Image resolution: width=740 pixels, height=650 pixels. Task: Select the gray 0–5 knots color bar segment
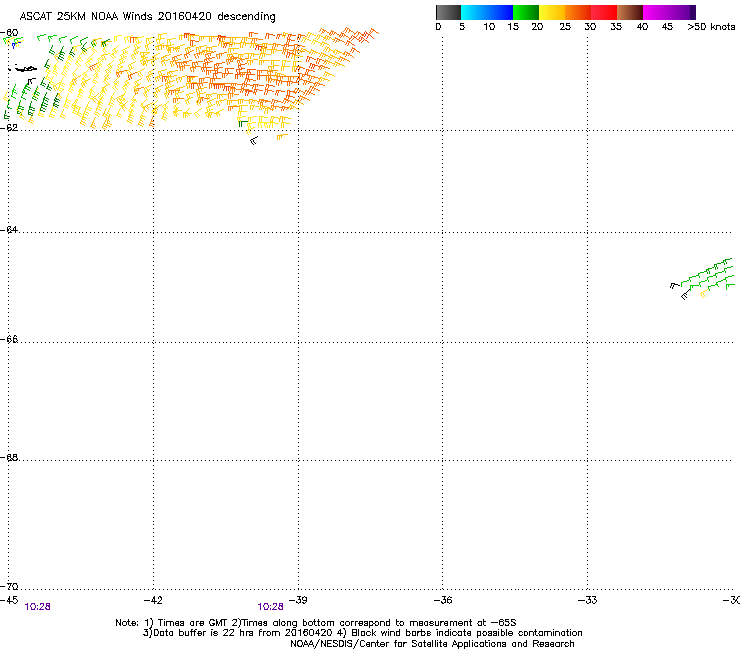[448, 12]
